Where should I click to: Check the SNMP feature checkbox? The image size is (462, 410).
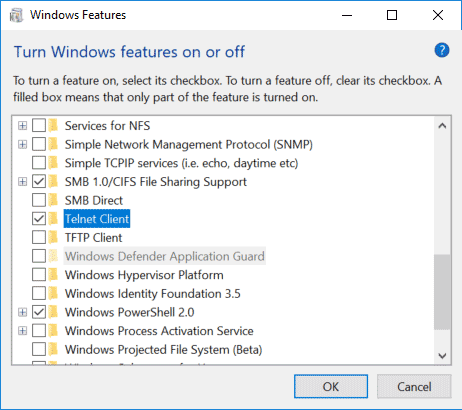pos(39,144)
